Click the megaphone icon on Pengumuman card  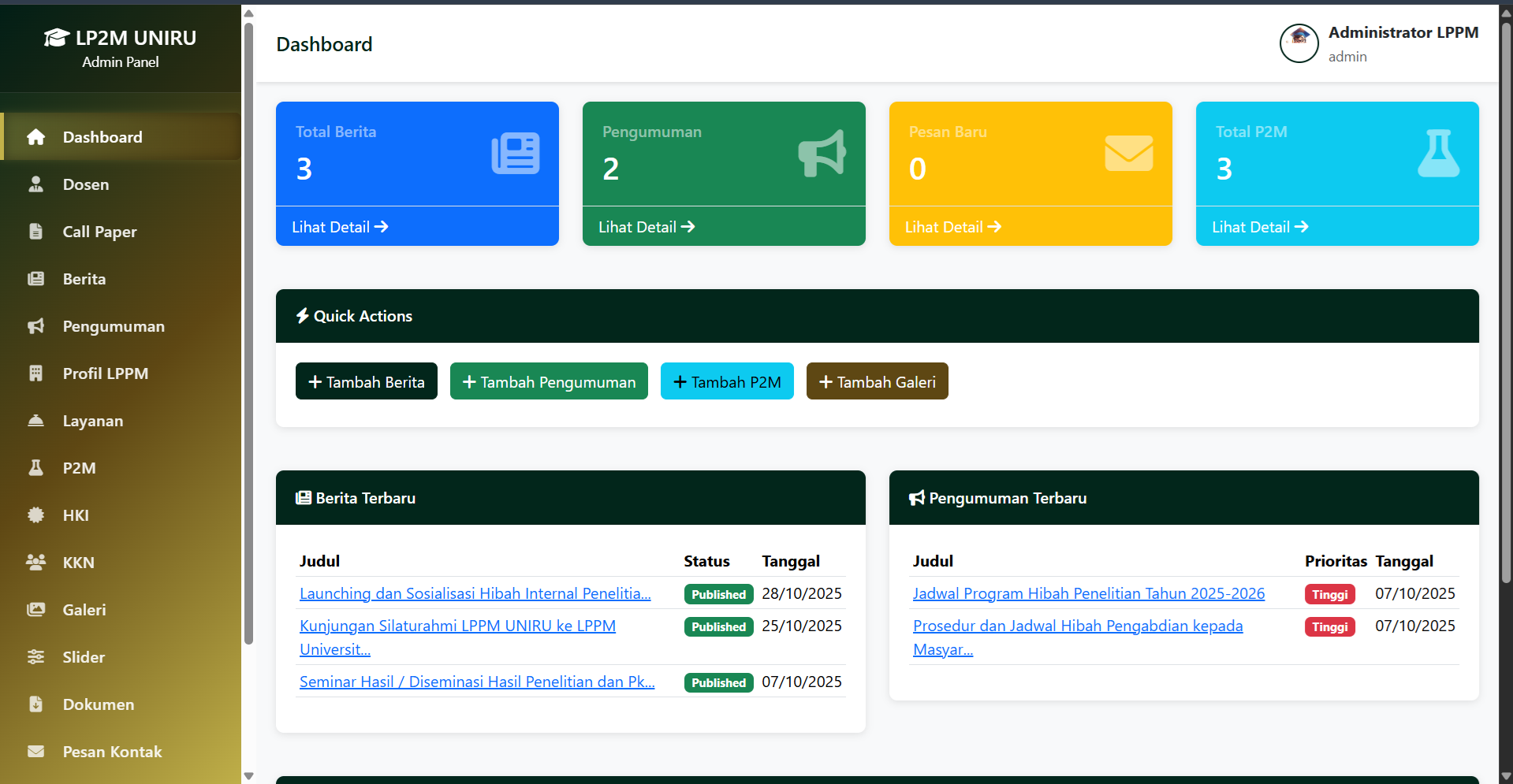coord(822,153)
